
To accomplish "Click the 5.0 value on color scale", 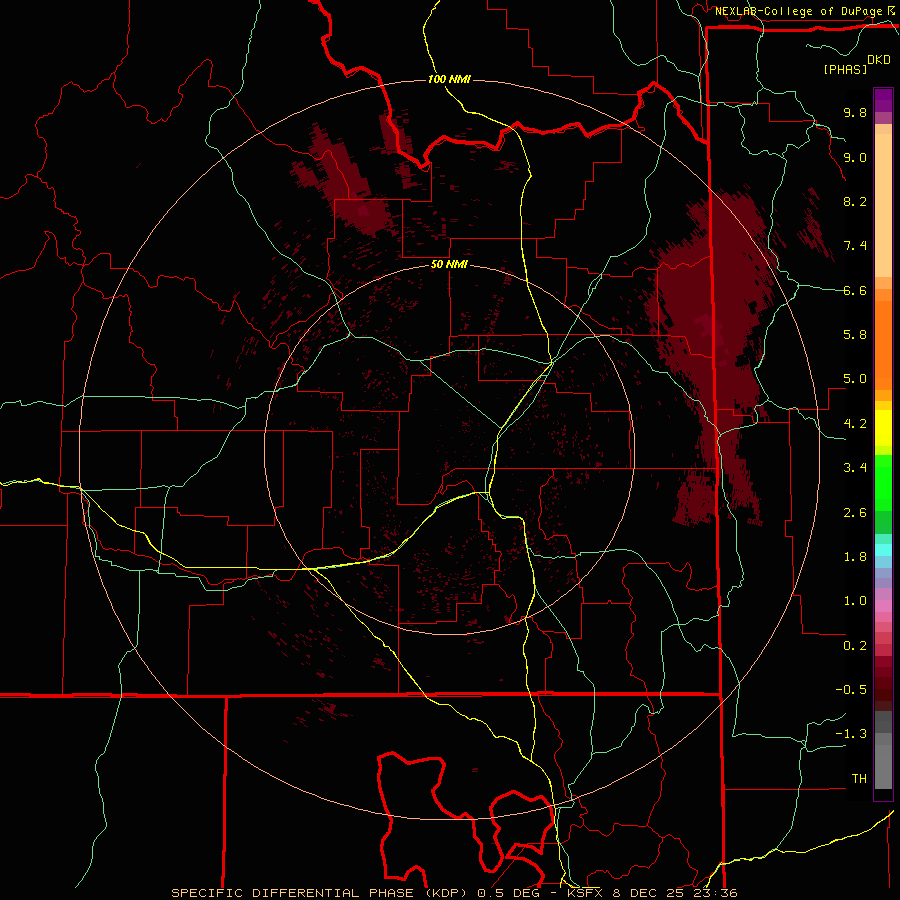I will [855, 379].
